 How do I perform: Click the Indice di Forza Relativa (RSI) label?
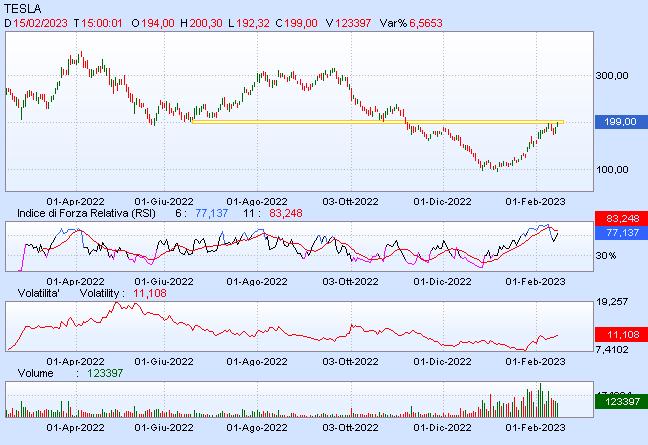86,214
